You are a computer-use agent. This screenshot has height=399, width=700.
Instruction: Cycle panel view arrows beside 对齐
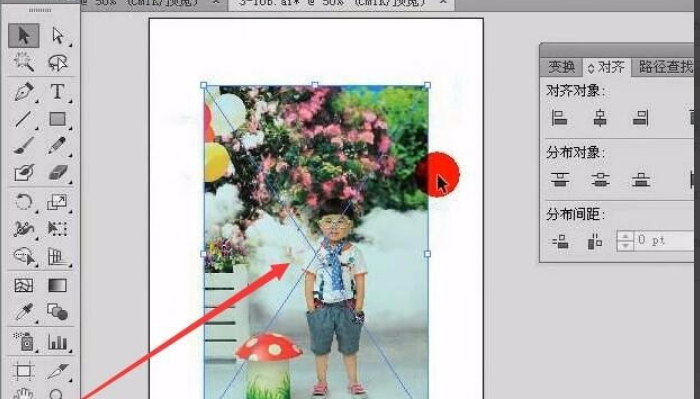point(591,68)
